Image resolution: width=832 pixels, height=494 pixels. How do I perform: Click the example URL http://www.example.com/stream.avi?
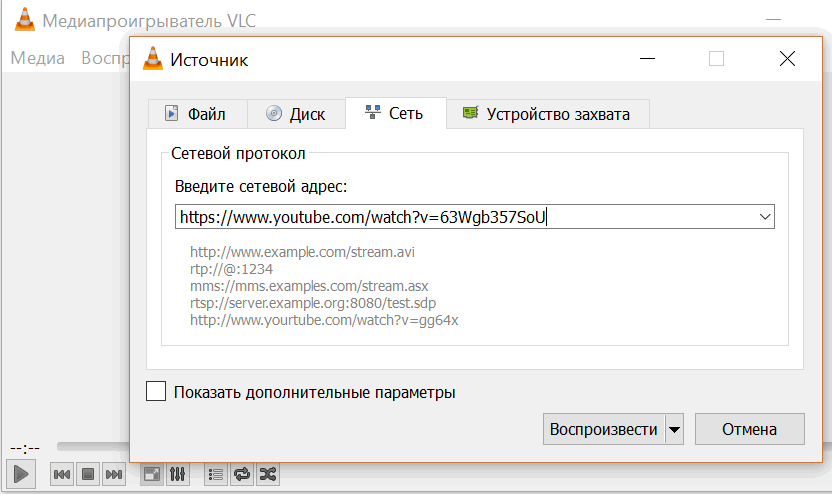click(x=302, y=252)
